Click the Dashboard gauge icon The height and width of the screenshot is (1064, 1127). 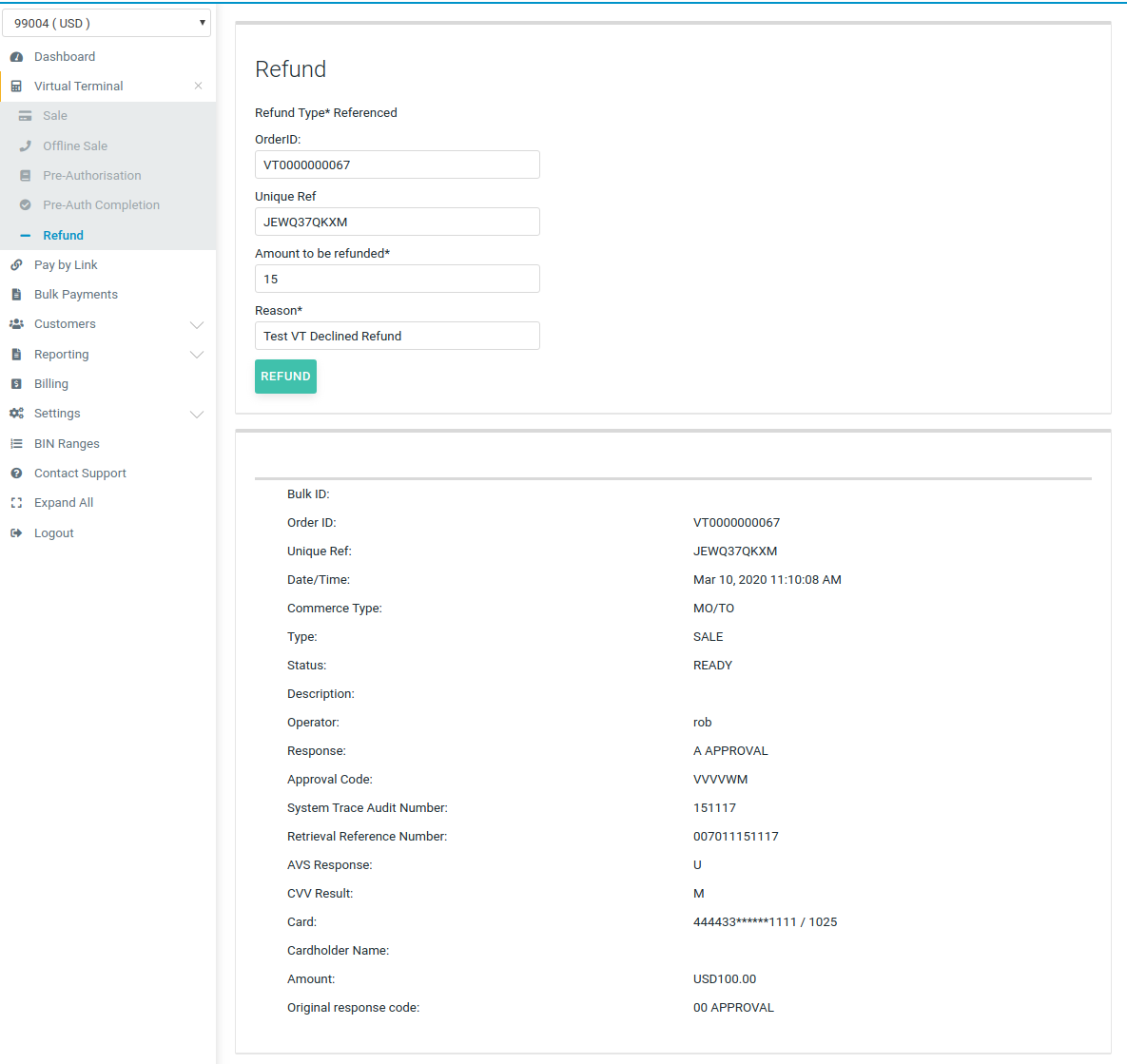[x=16, y=57]
